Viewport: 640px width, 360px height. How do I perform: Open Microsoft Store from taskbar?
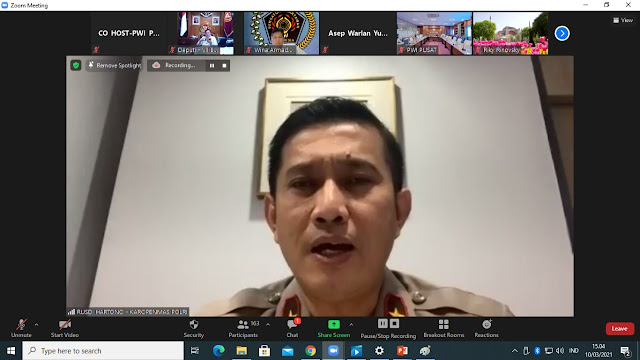pyautogui.click(x=264, y=351)
